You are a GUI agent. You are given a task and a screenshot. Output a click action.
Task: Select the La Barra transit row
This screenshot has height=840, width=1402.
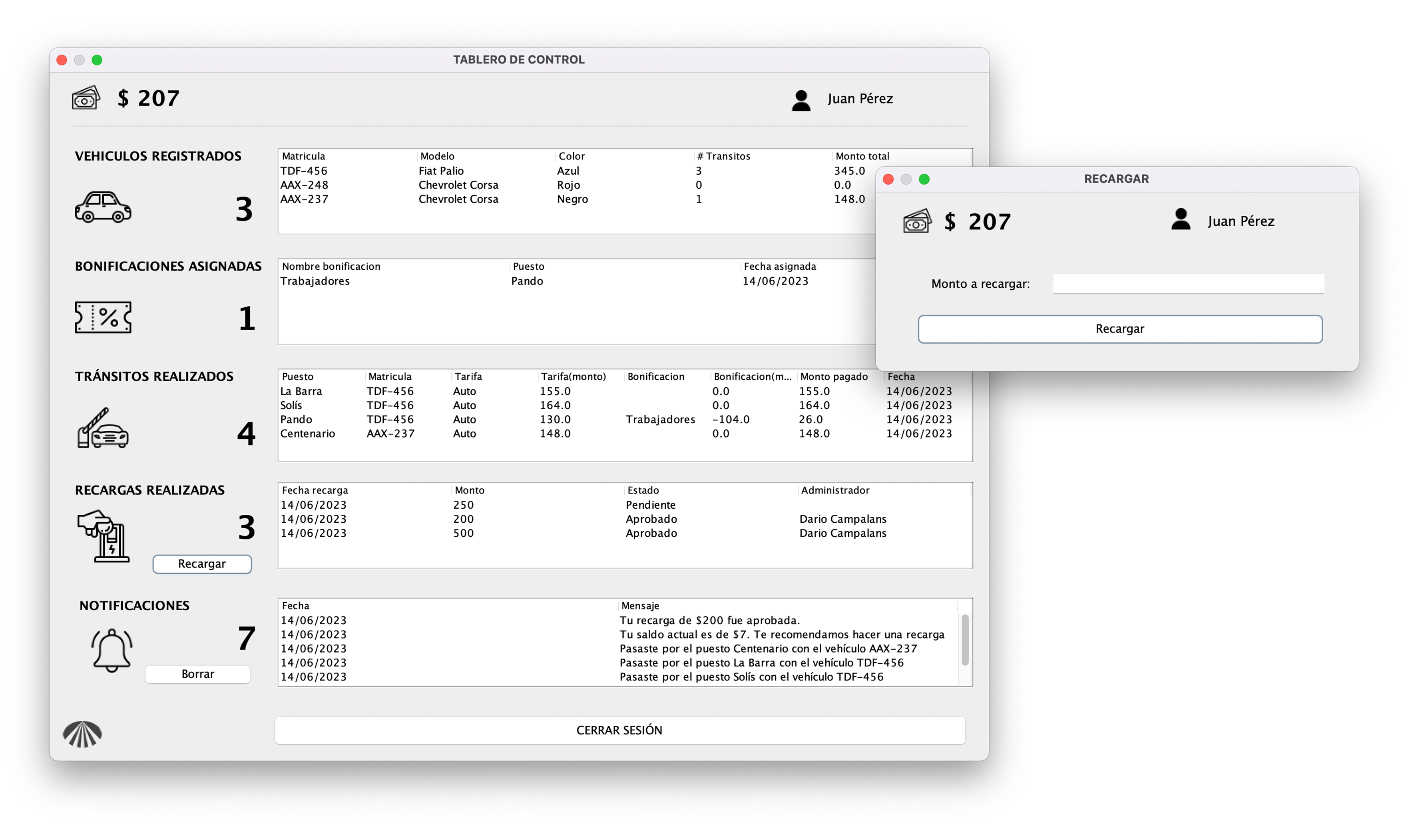(625, 392)
